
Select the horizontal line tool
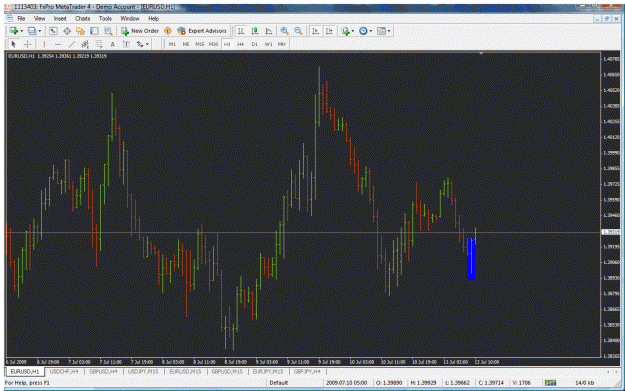click(58, 44)
